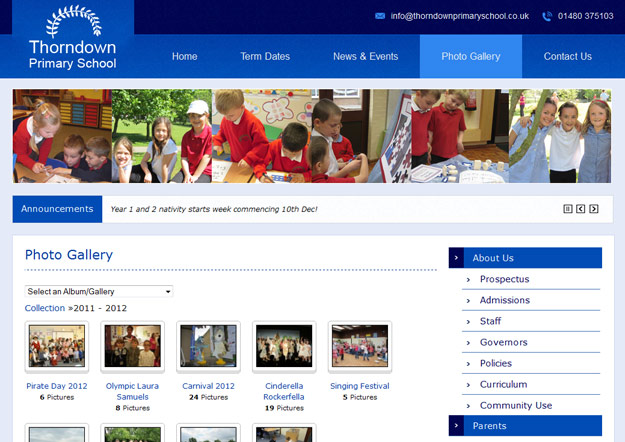Click the Olympic Laura Samuels title link
Image resolution: width=625 pixels, height=442 pixels.
(x=132, y=391)
